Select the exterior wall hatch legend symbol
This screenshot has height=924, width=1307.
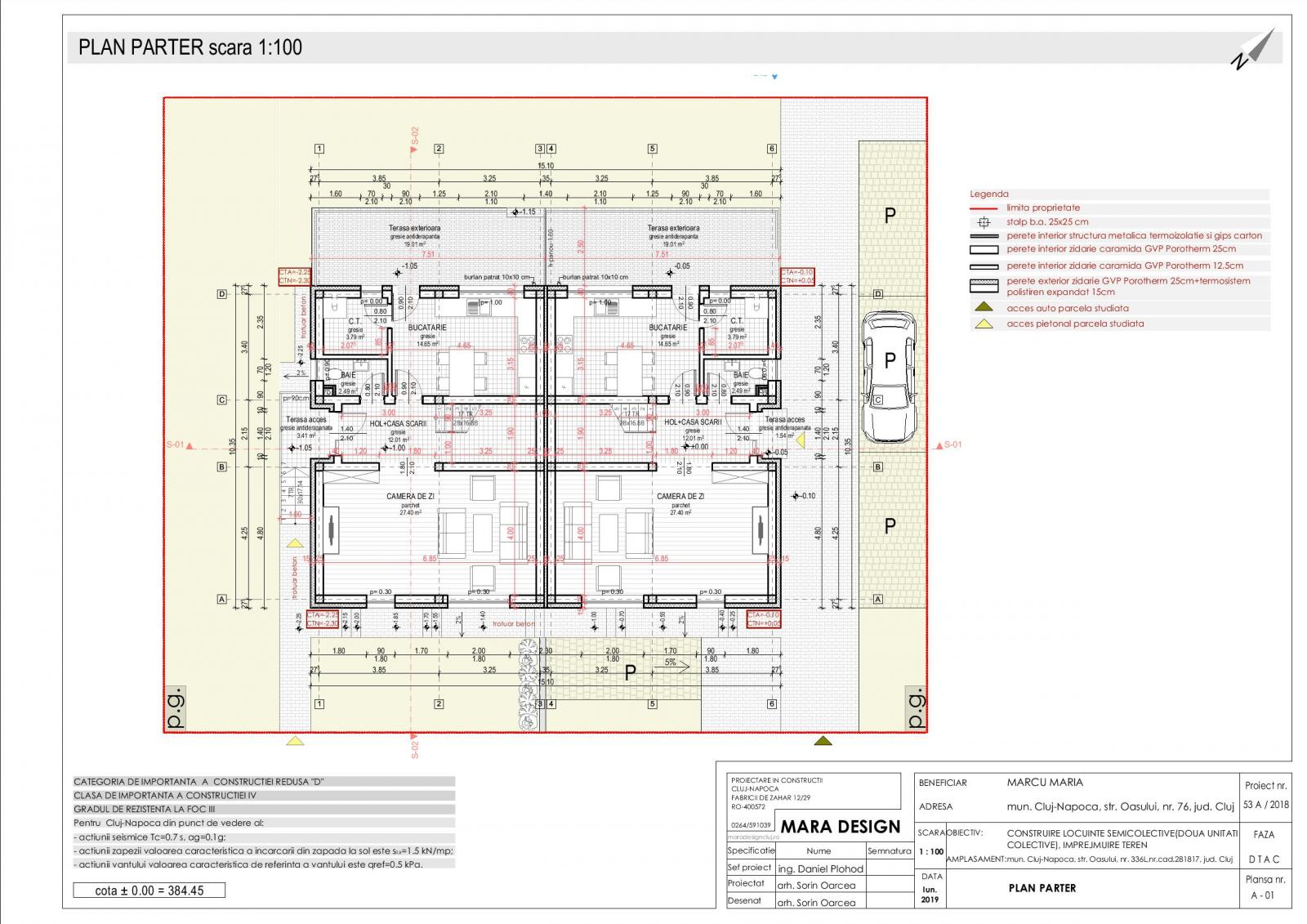[x=985, y=286]
